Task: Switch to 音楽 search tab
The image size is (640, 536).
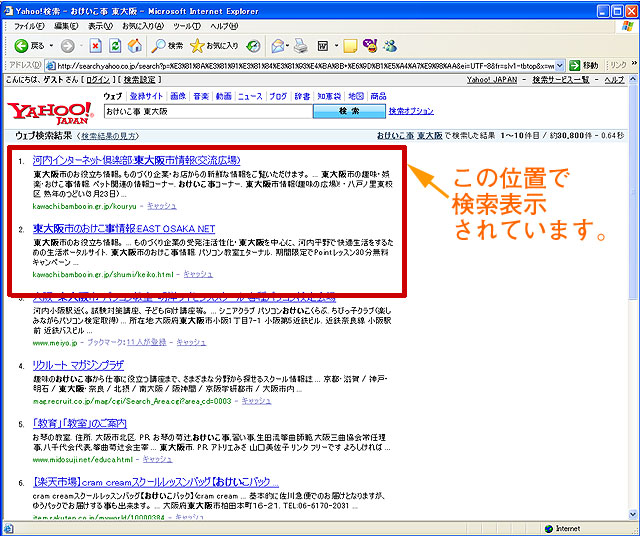Action: coord(201,96)
